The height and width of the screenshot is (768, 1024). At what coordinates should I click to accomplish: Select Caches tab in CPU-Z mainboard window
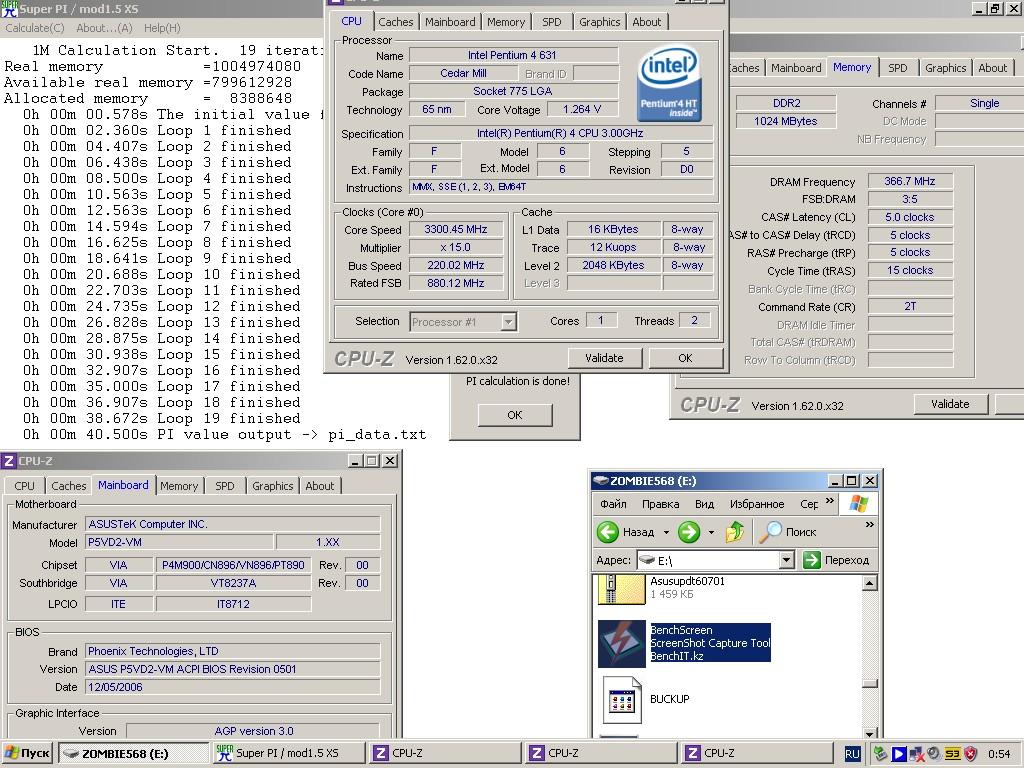pos(69,486)
